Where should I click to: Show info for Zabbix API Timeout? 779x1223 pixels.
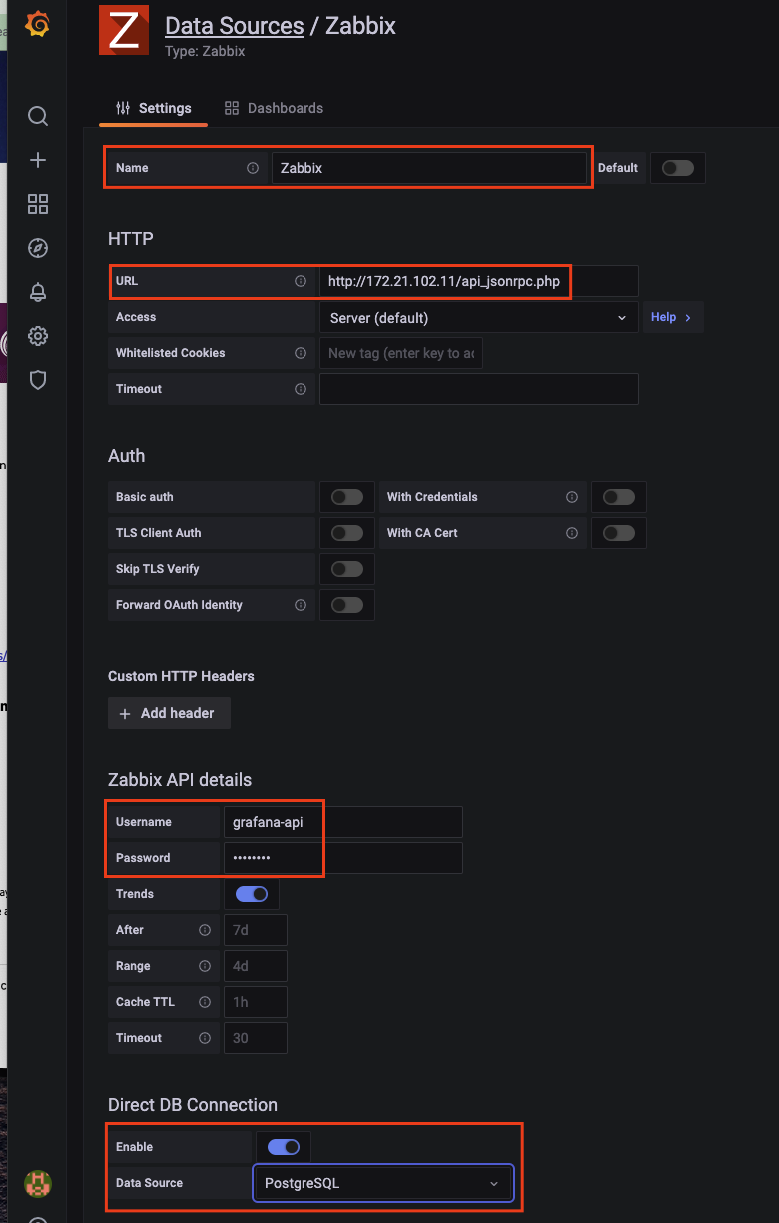point(205,1038)
